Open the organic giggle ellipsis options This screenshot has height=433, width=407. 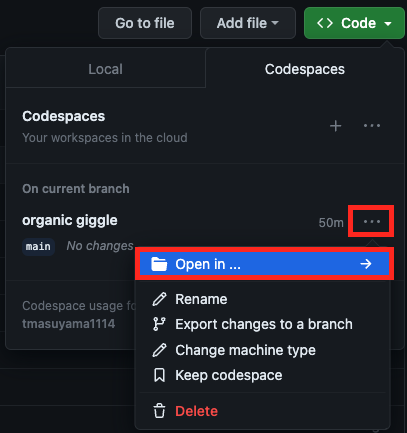(x=371, y=221)
